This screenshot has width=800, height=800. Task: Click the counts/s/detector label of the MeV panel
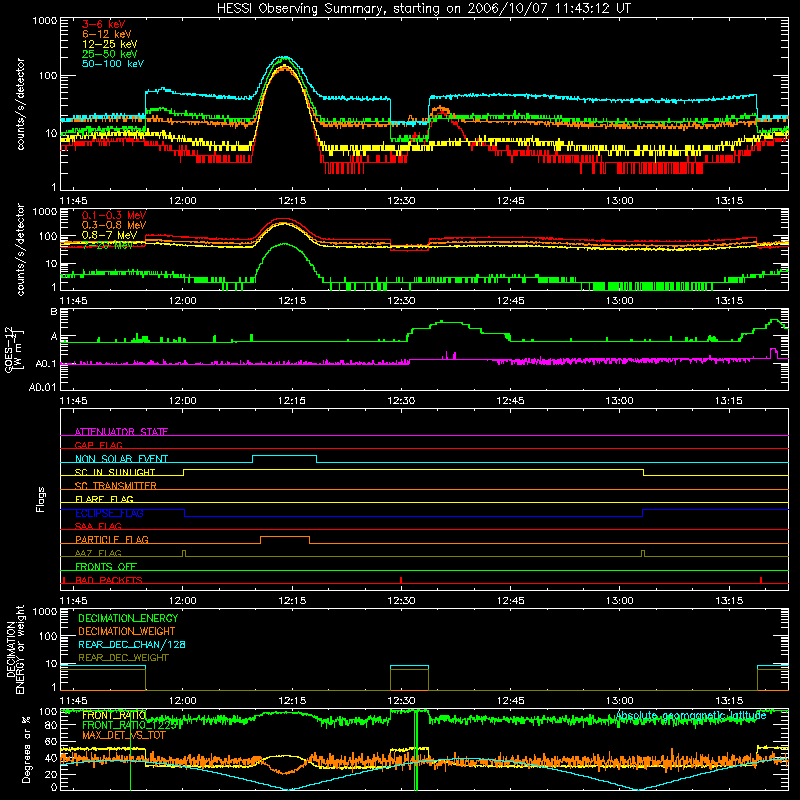(20, 249)
